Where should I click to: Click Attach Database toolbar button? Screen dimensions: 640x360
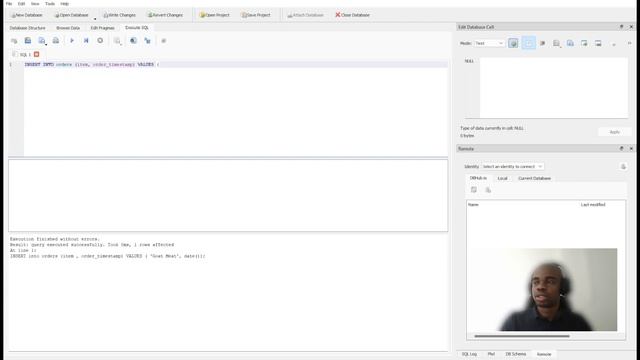[x=305, y=15]
